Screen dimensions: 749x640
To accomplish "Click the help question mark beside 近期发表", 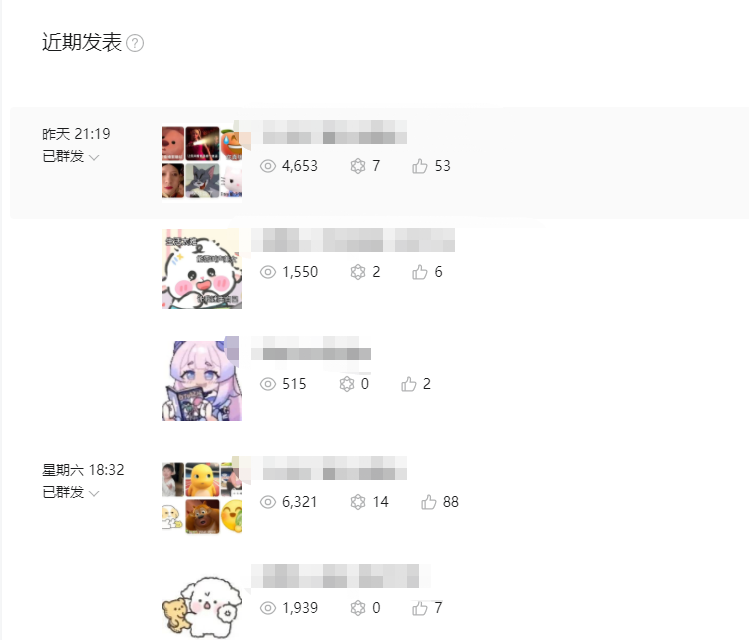I will (135, 43).
